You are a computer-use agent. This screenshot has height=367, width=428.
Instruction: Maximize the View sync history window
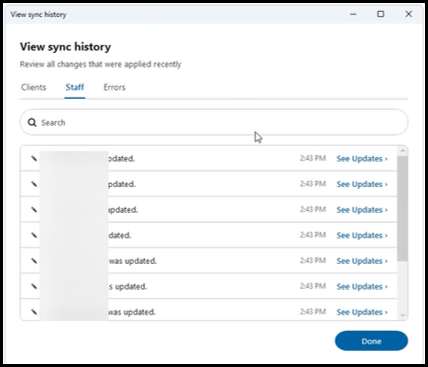point(381,14)
